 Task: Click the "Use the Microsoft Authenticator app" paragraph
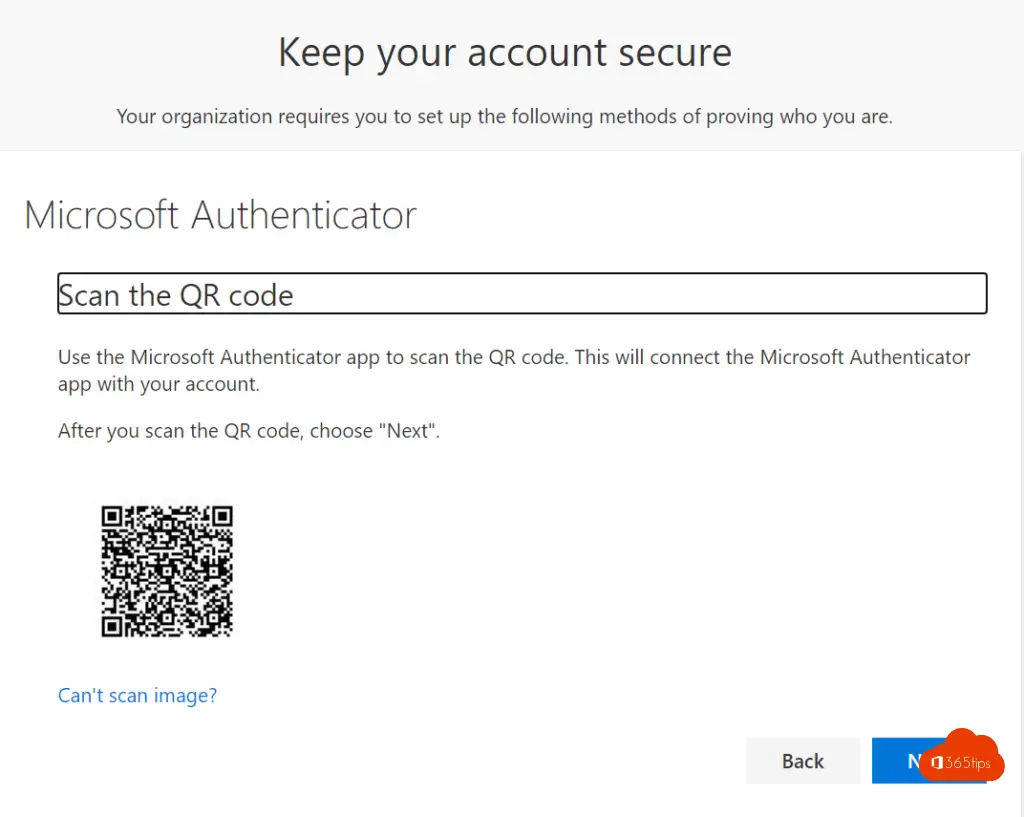click(514, 370)
